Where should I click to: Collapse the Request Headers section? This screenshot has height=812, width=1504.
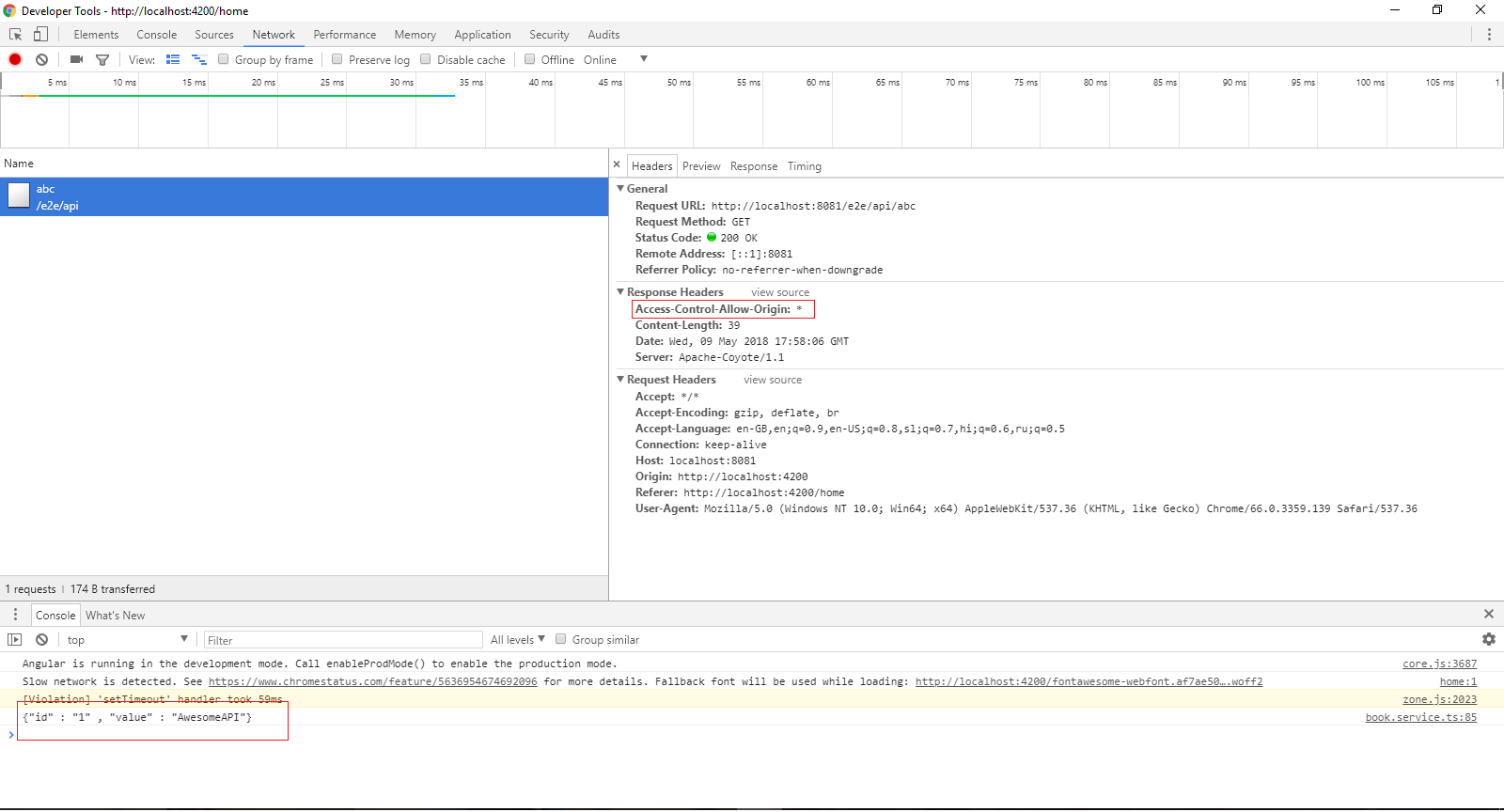(620, 379)
